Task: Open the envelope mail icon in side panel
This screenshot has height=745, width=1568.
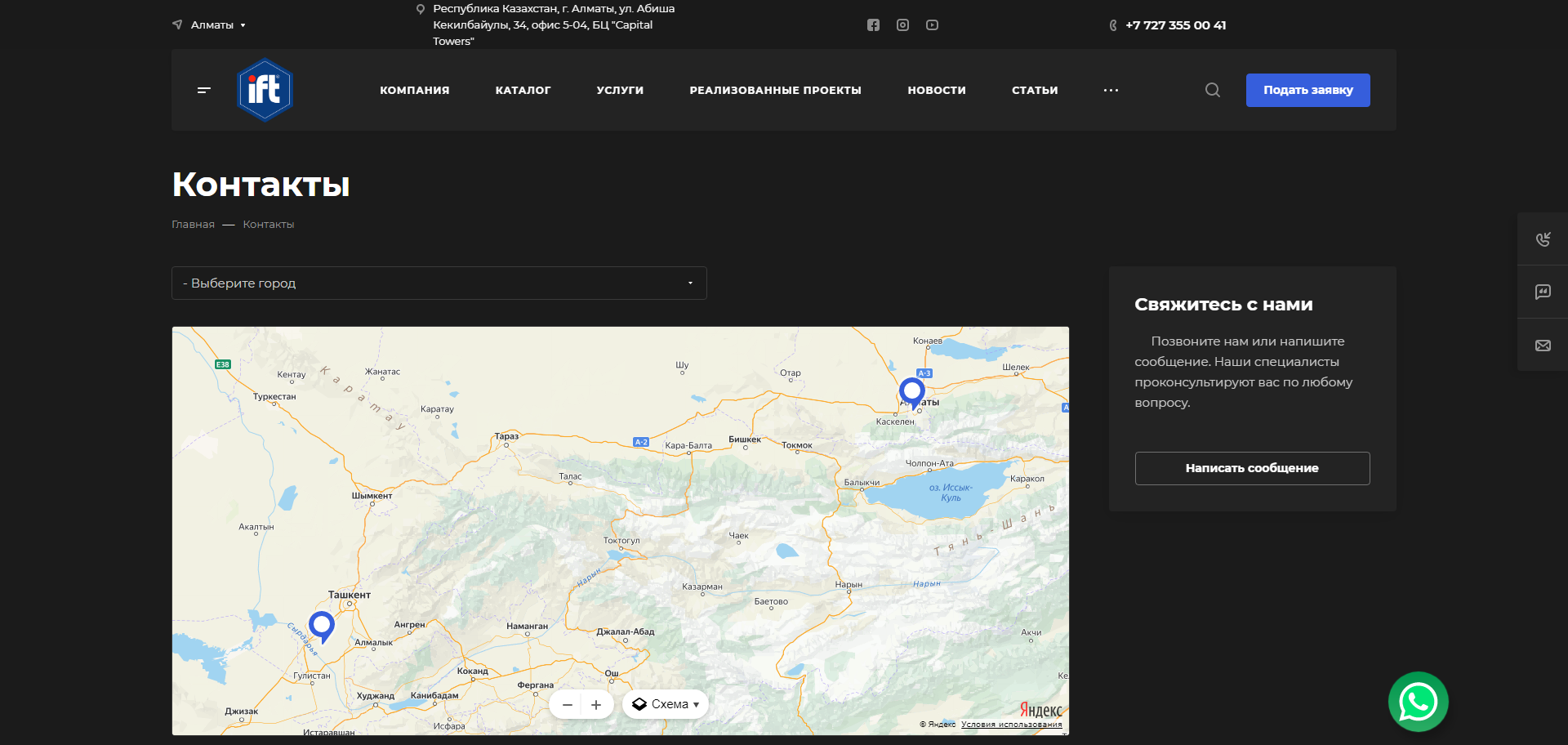Action: (1543, 346)
